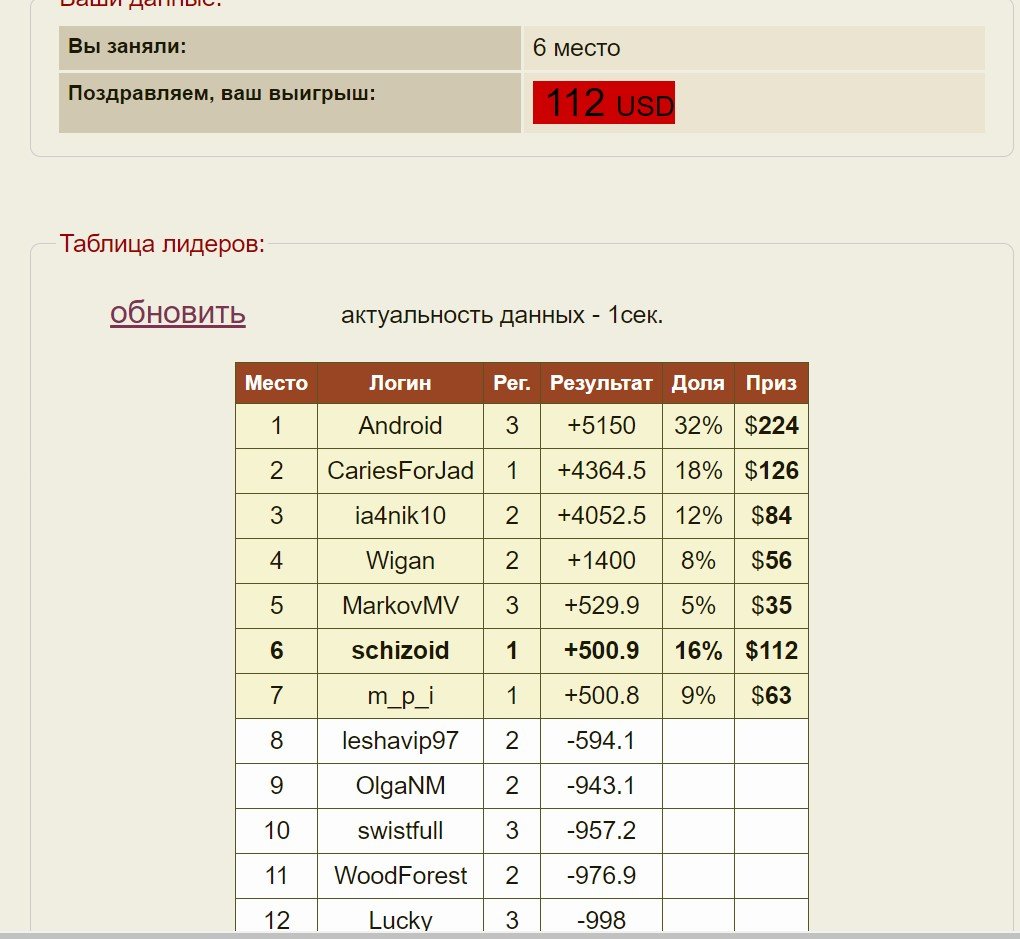Click the обновить refresh link

pos(177,313)
